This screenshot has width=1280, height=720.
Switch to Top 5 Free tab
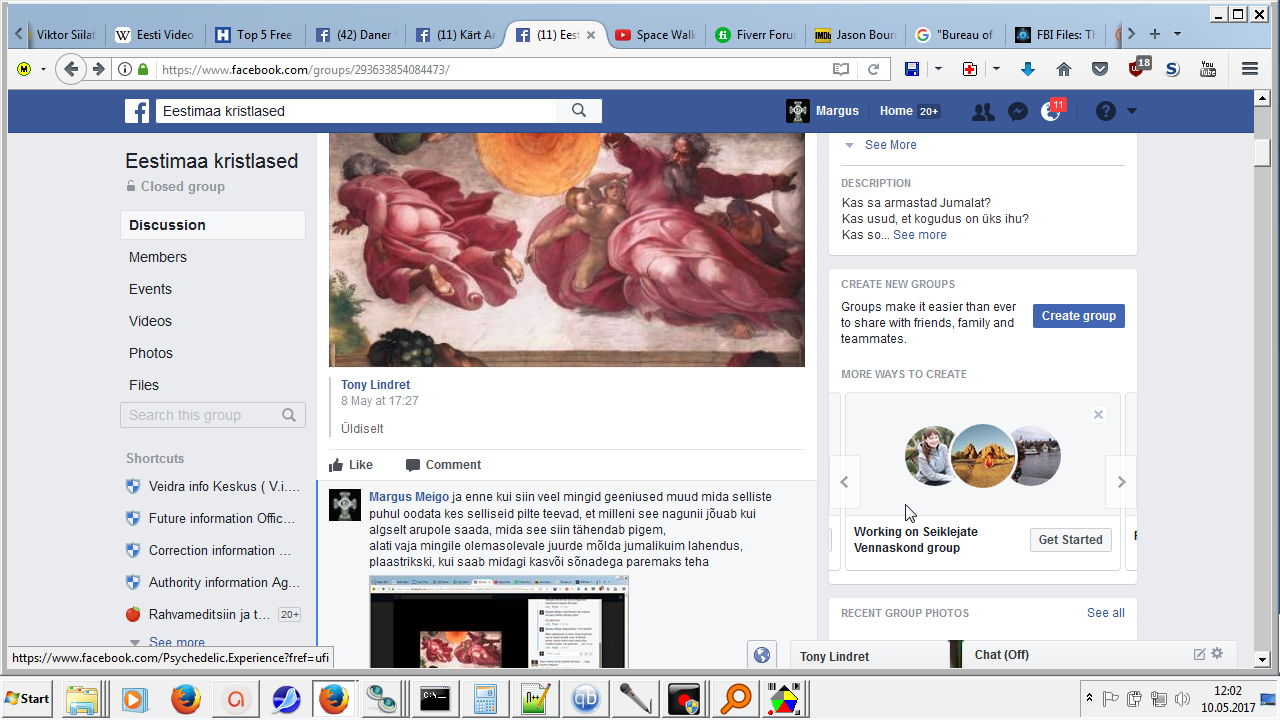click(255, 35)
